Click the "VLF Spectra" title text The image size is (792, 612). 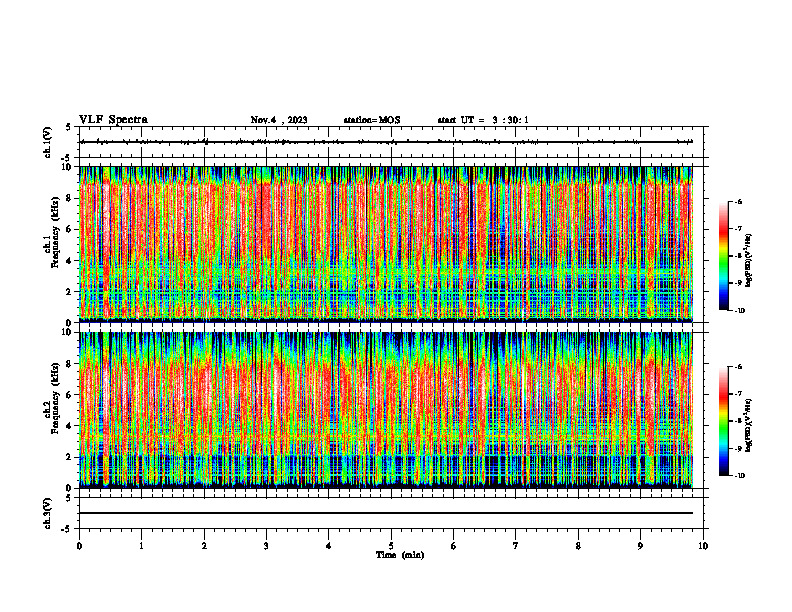pyautogui.click(x=113, y=120)
